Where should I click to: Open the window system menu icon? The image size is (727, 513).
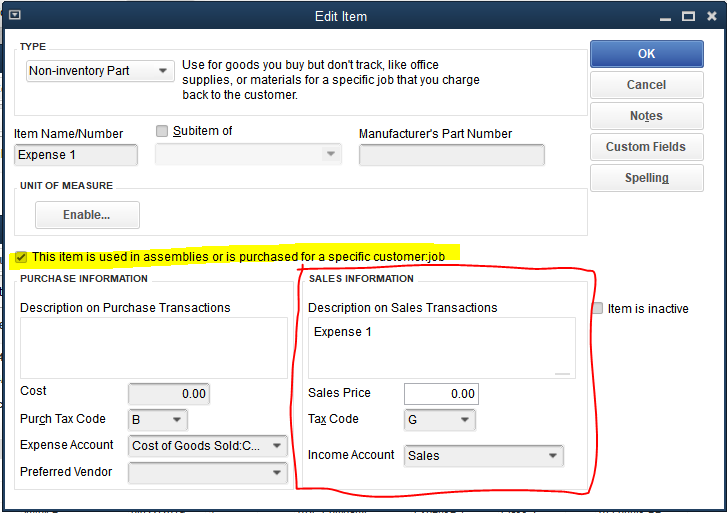point(14,16)
